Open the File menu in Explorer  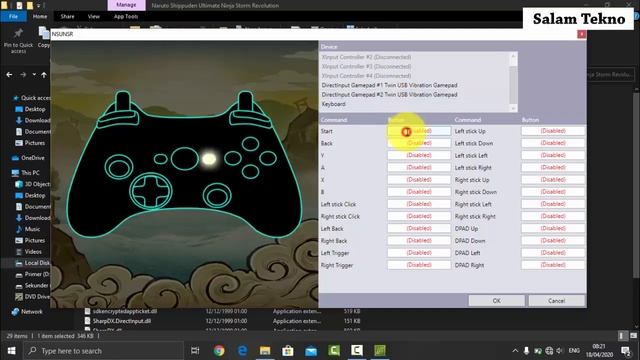pos(13,16)
